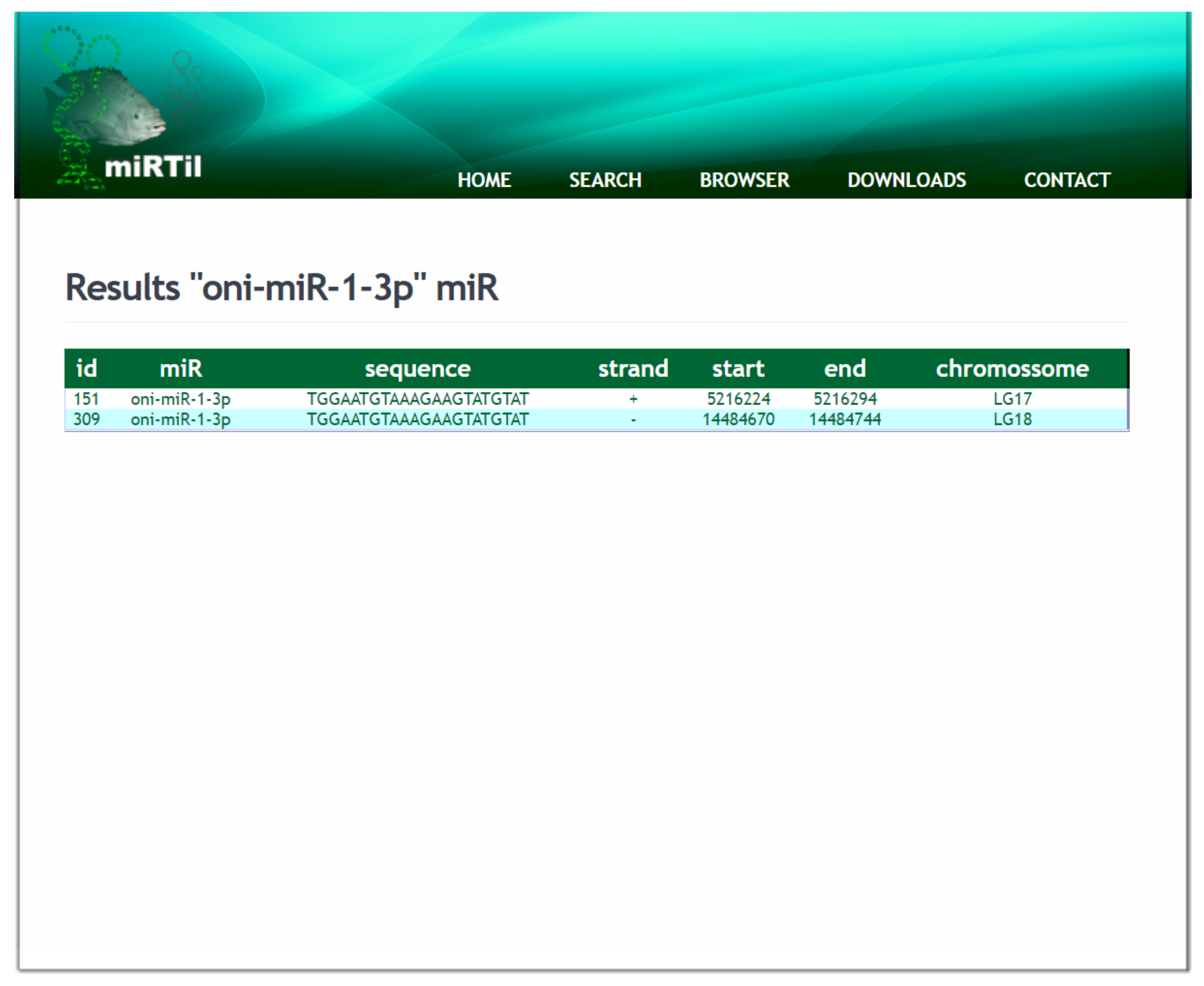1204x986 pixels.
Task: Open the CONTACT page
Action: pyautogui.click(x=1066, y=180)
